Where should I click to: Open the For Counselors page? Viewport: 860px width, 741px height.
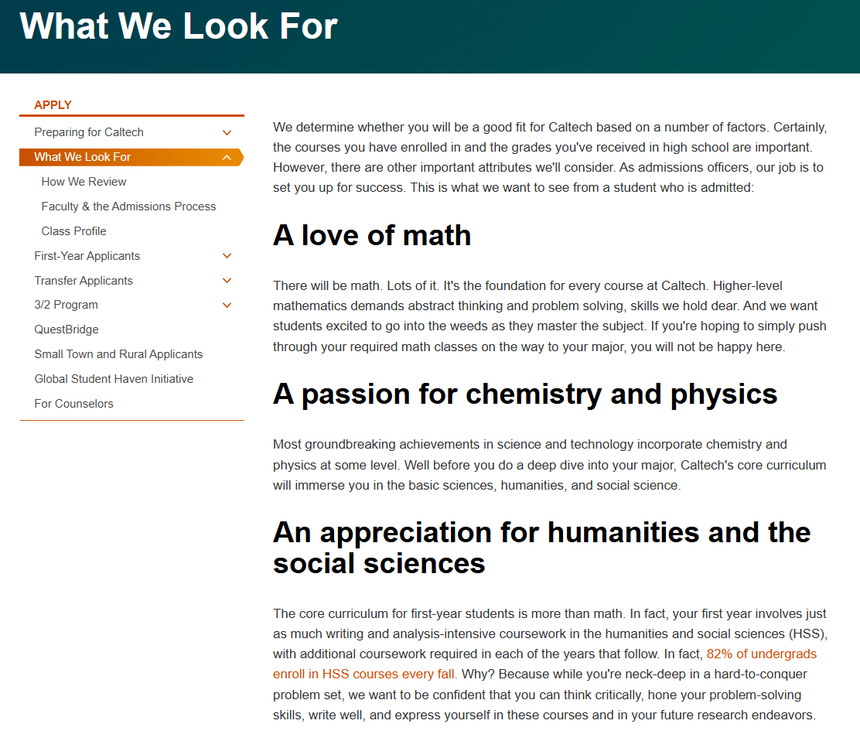coord(74,404)
